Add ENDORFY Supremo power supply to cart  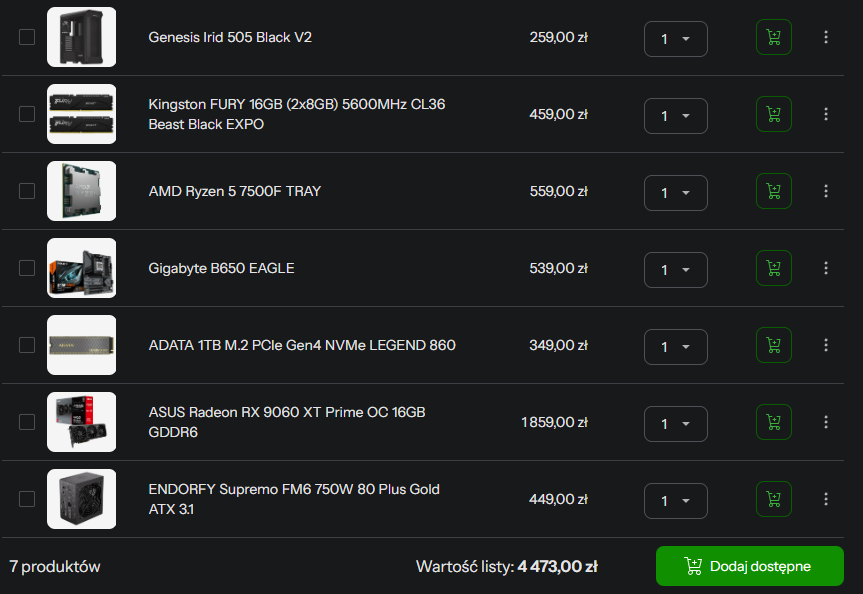[x=773, y=498]
